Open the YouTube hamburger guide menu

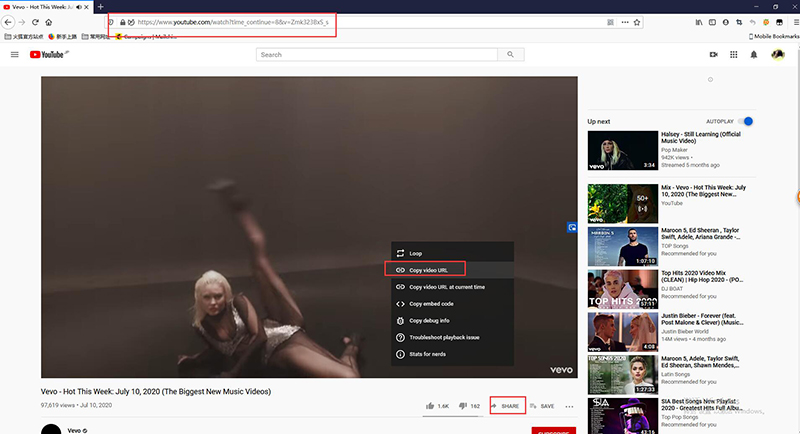coord(14,55)
